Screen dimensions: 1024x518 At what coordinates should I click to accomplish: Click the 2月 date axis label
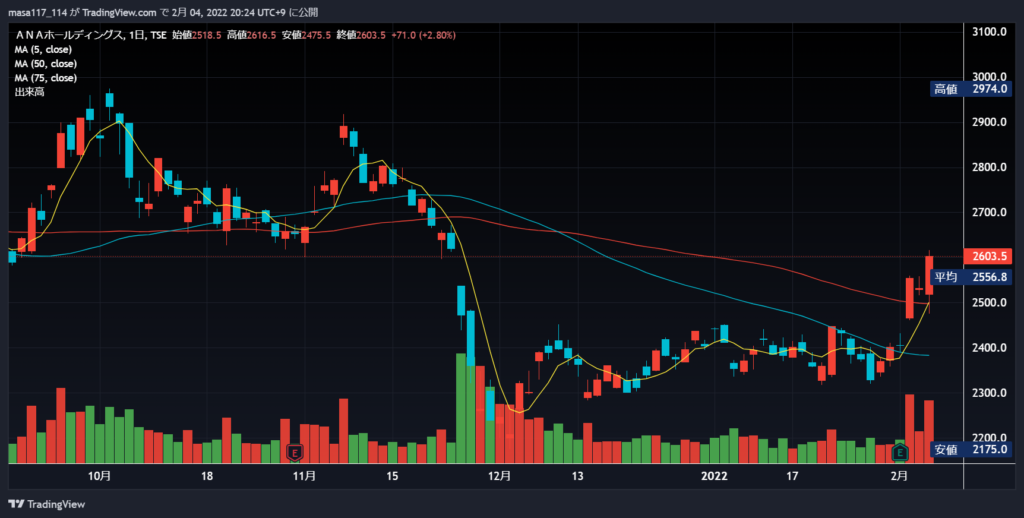899,476
